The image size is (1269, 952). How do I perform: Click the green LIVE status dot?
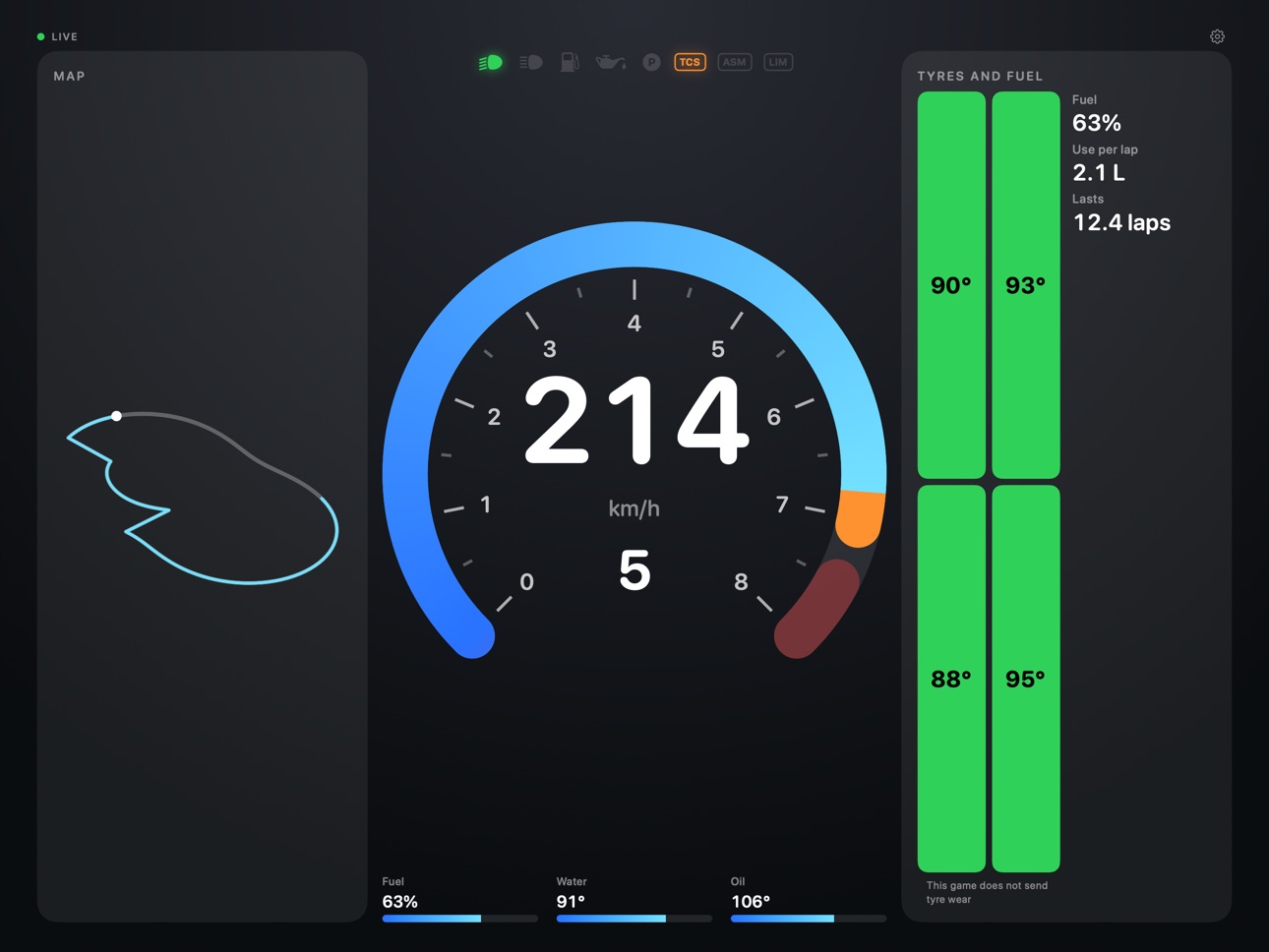(x=40, y=36)
